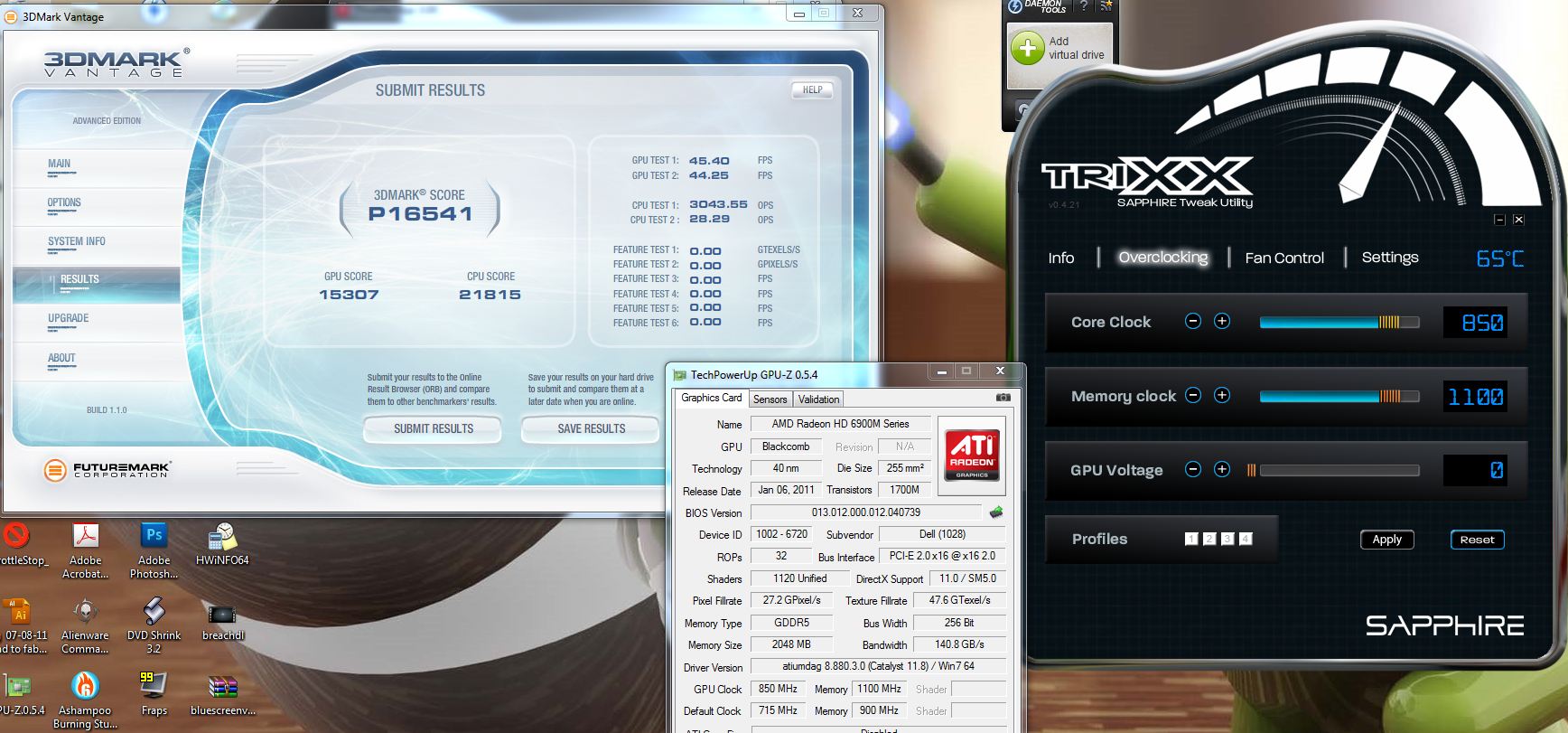Click the TRIXX temperature readout 65°C
The width and height of the screenshot is (1568, 733).
click(1499, 258)
